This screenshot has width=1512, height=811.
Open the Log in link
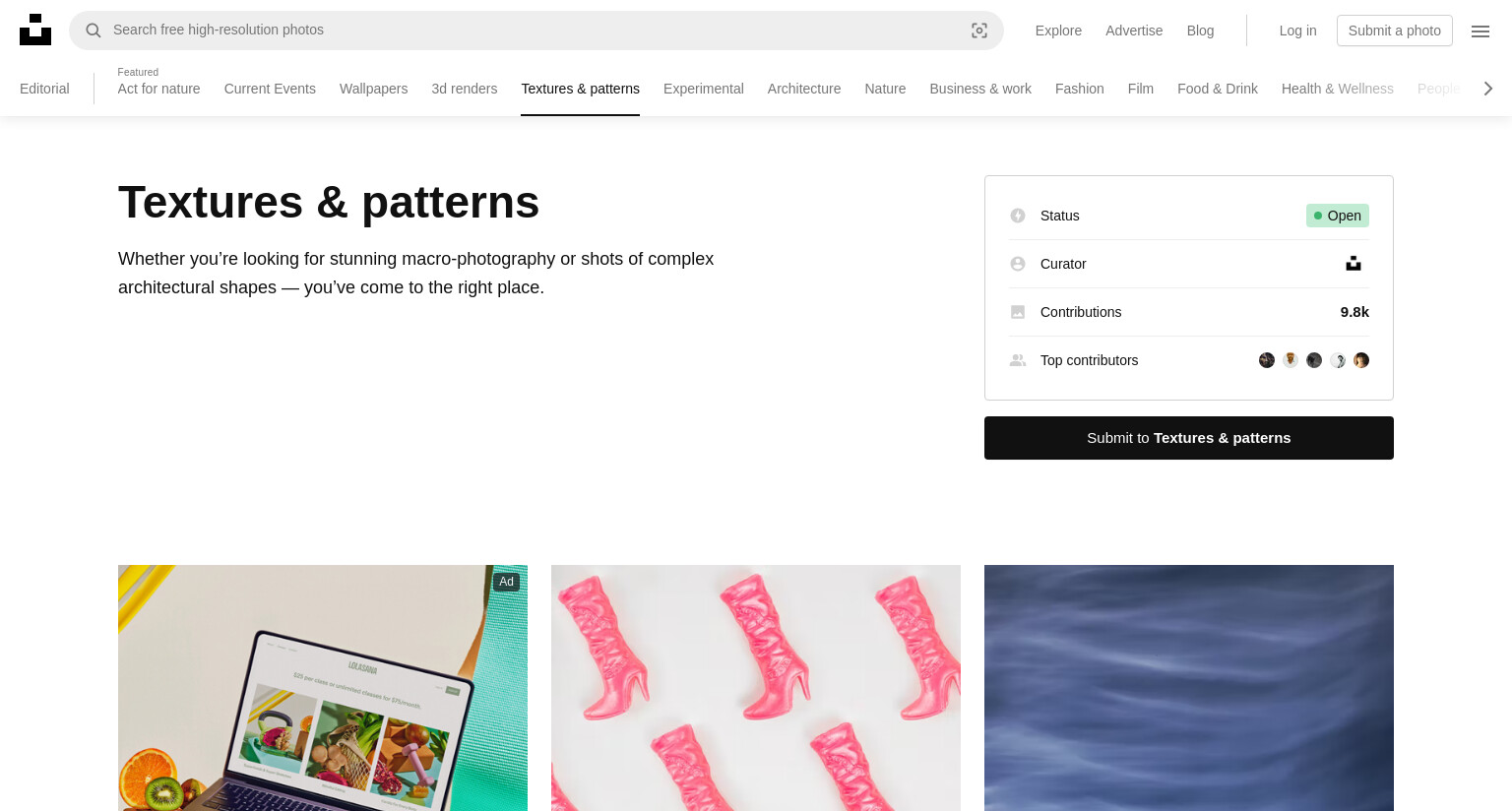1297,31
